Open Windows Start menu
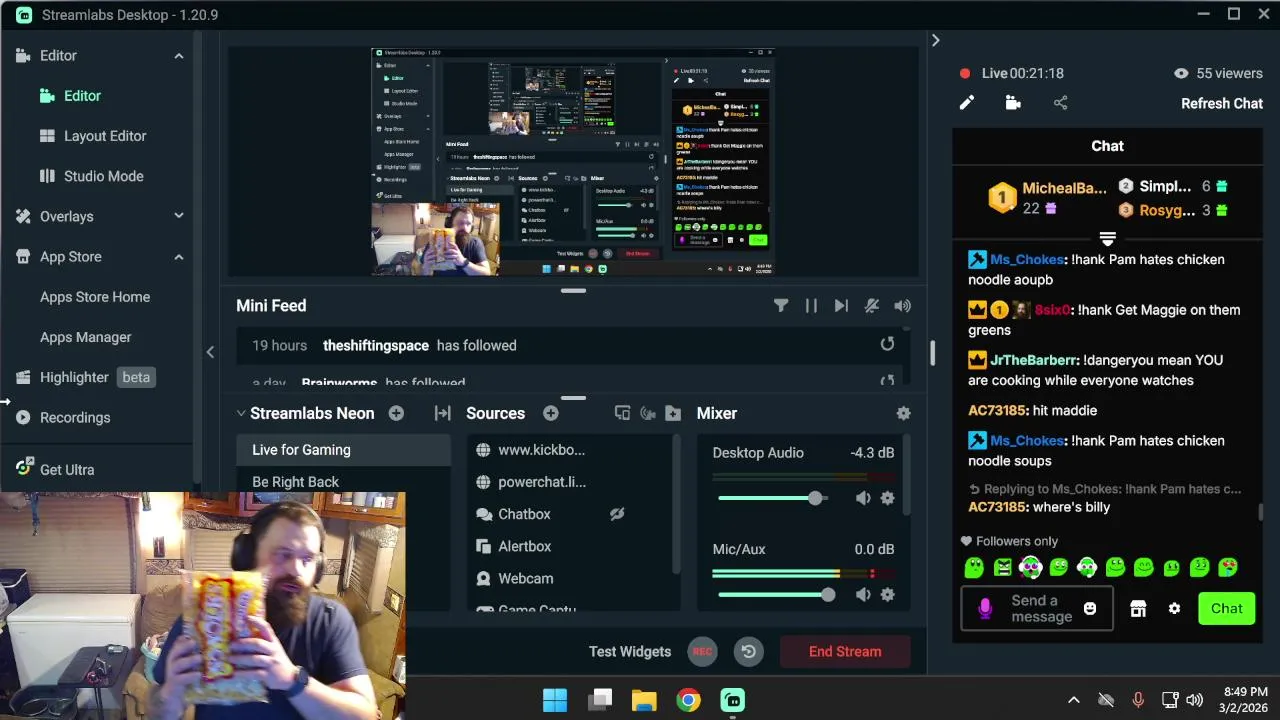 click(555, 700)
